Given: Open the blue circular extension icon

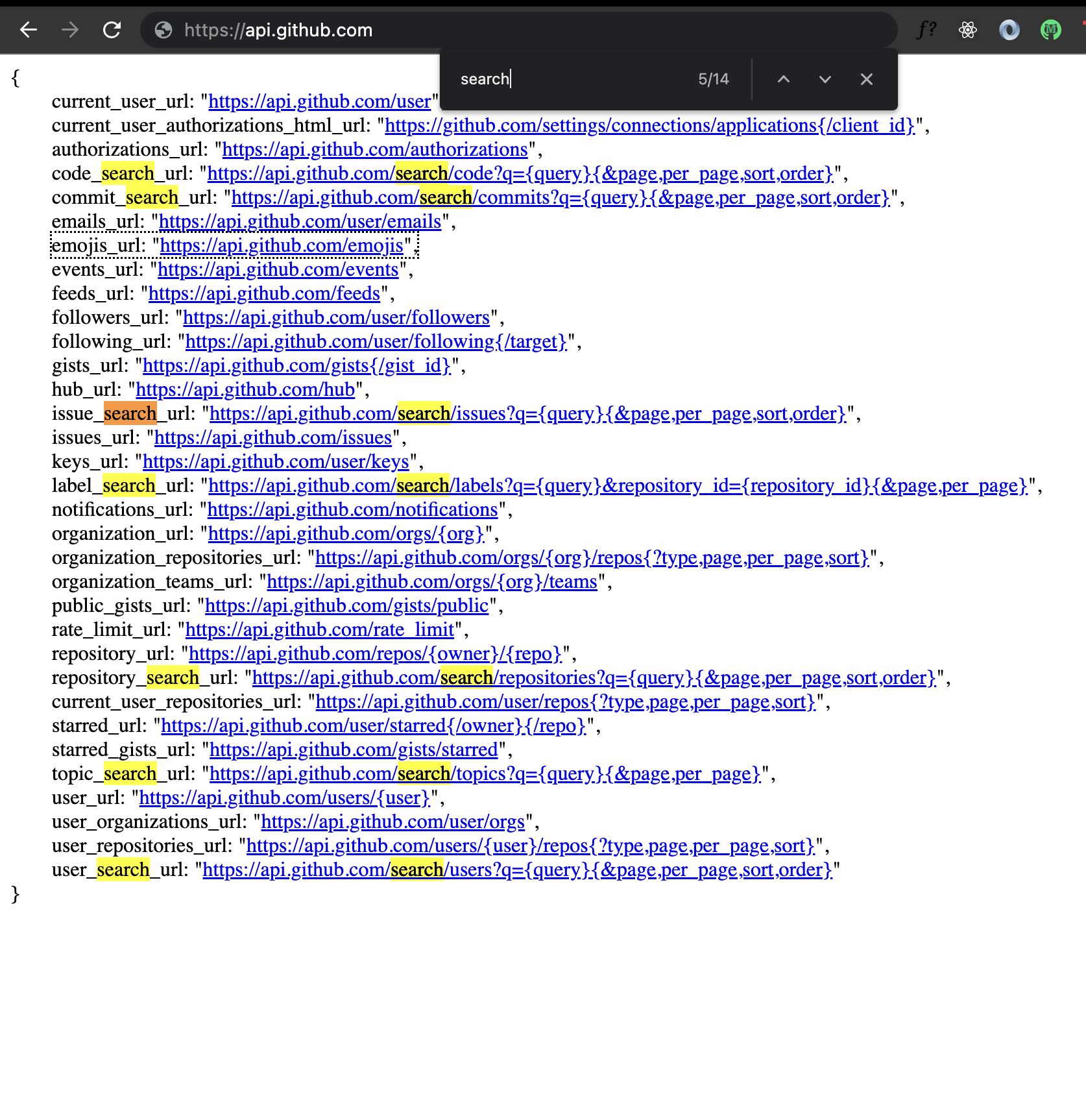Looking at the screenshot, I should pos(1009,30).
